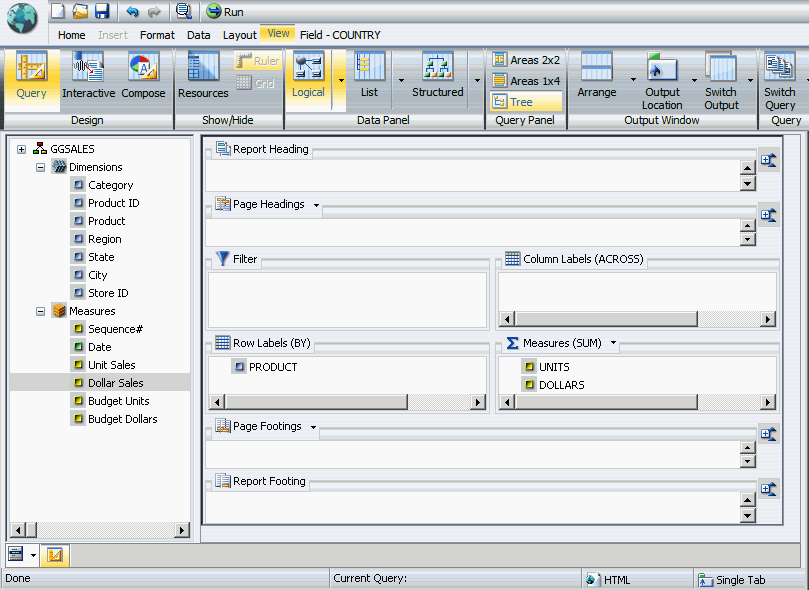
Task: Toggle the Resources panel
Action: [x=203, y=75]
